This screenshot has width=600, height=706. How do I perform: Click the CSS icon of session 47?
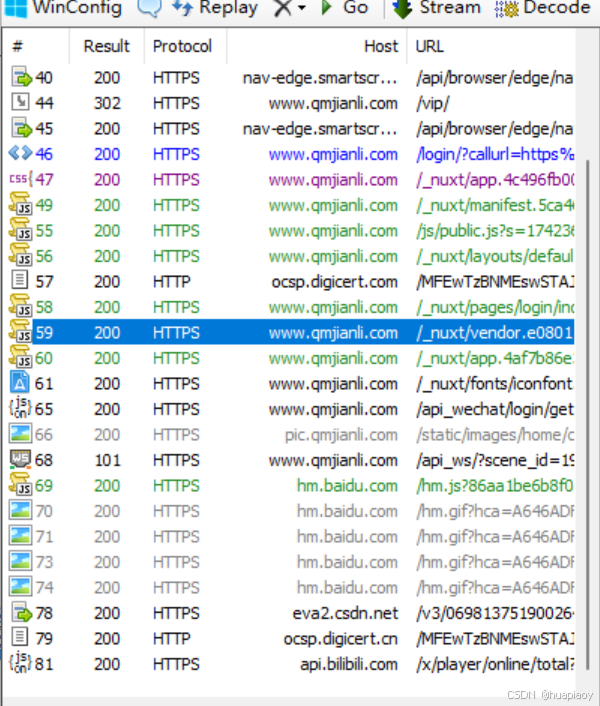coord(21,179)
